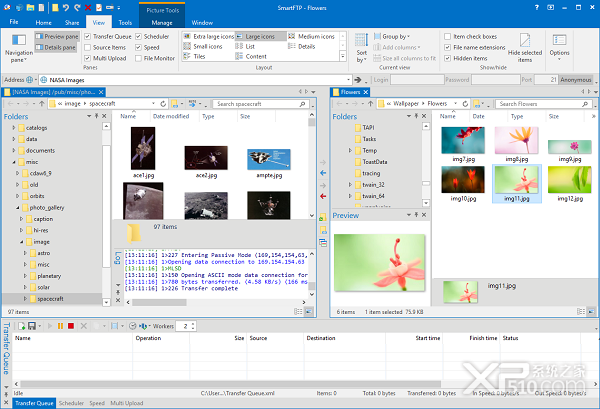Click the connect arrow next to address bar
Screen dimensions: 600x409
[358, 80]
